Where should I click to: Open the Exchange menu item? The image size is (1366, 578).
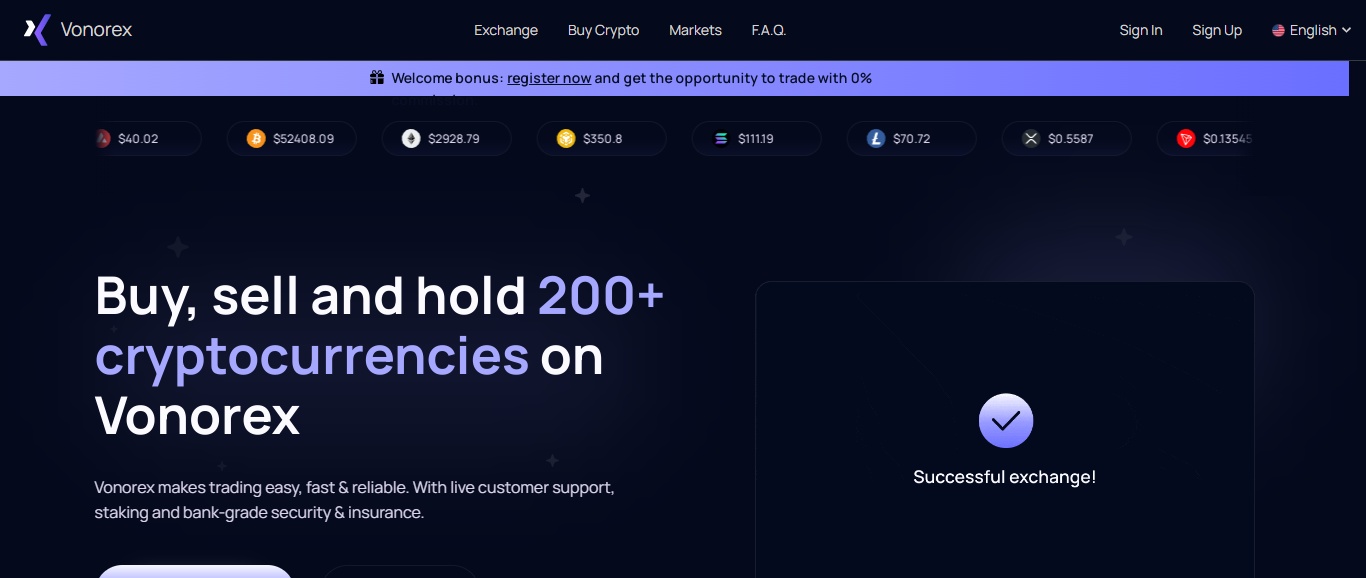click(506, 30)
